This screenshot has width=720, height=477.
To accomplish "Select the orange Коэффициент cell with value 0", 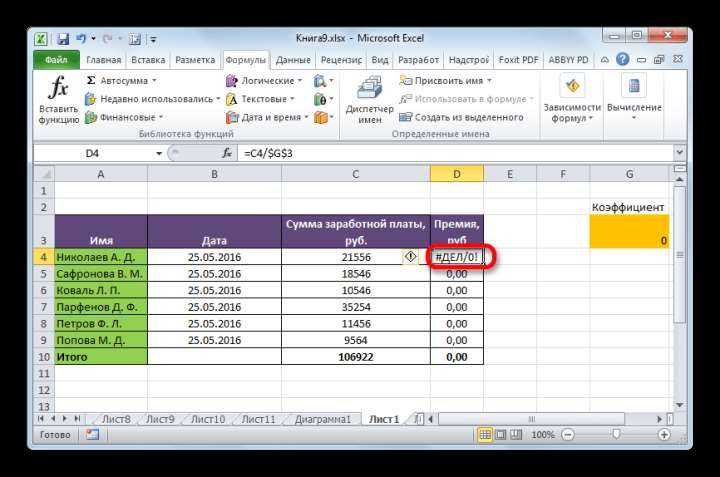I will click(x=629, y=232).
